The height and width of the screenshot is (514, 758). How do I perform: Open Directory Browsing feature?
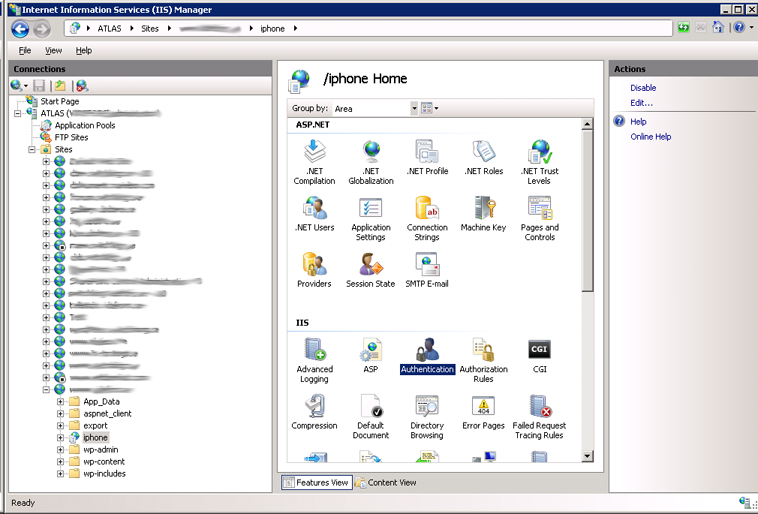427,417
